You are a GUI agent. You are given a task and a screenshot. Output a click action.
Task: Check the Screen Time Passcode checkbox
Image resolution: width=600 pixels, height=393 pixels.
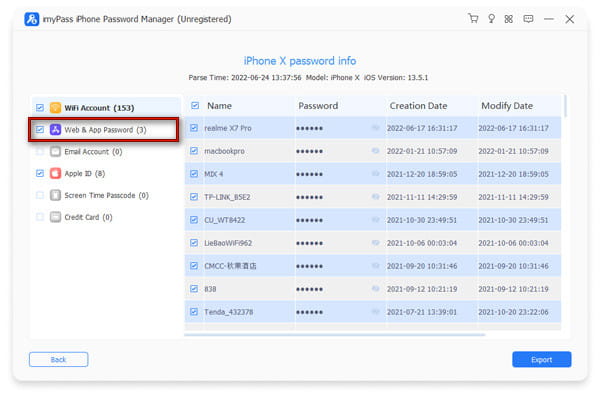pyautogui.click(x=40, y=195)
